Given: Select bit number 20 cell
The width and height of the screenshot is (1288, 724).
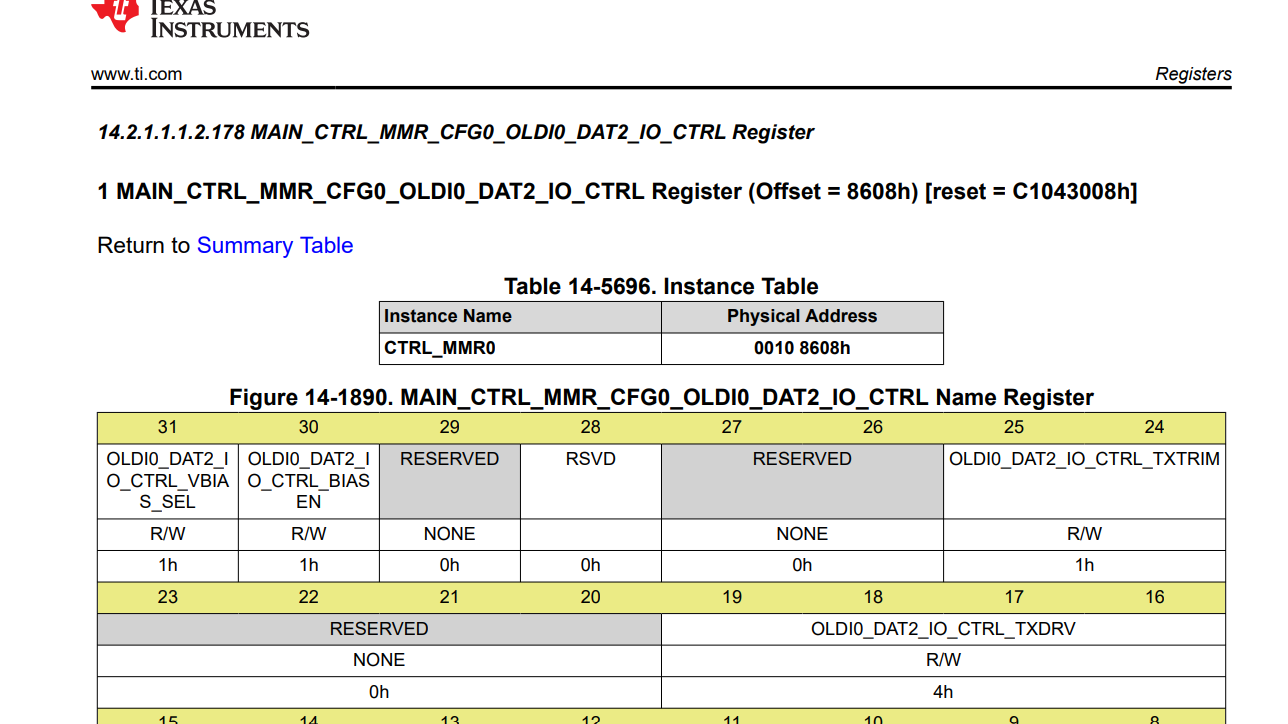Looking at the screenshot, I should pyautogui.click(x=591, y=598).
